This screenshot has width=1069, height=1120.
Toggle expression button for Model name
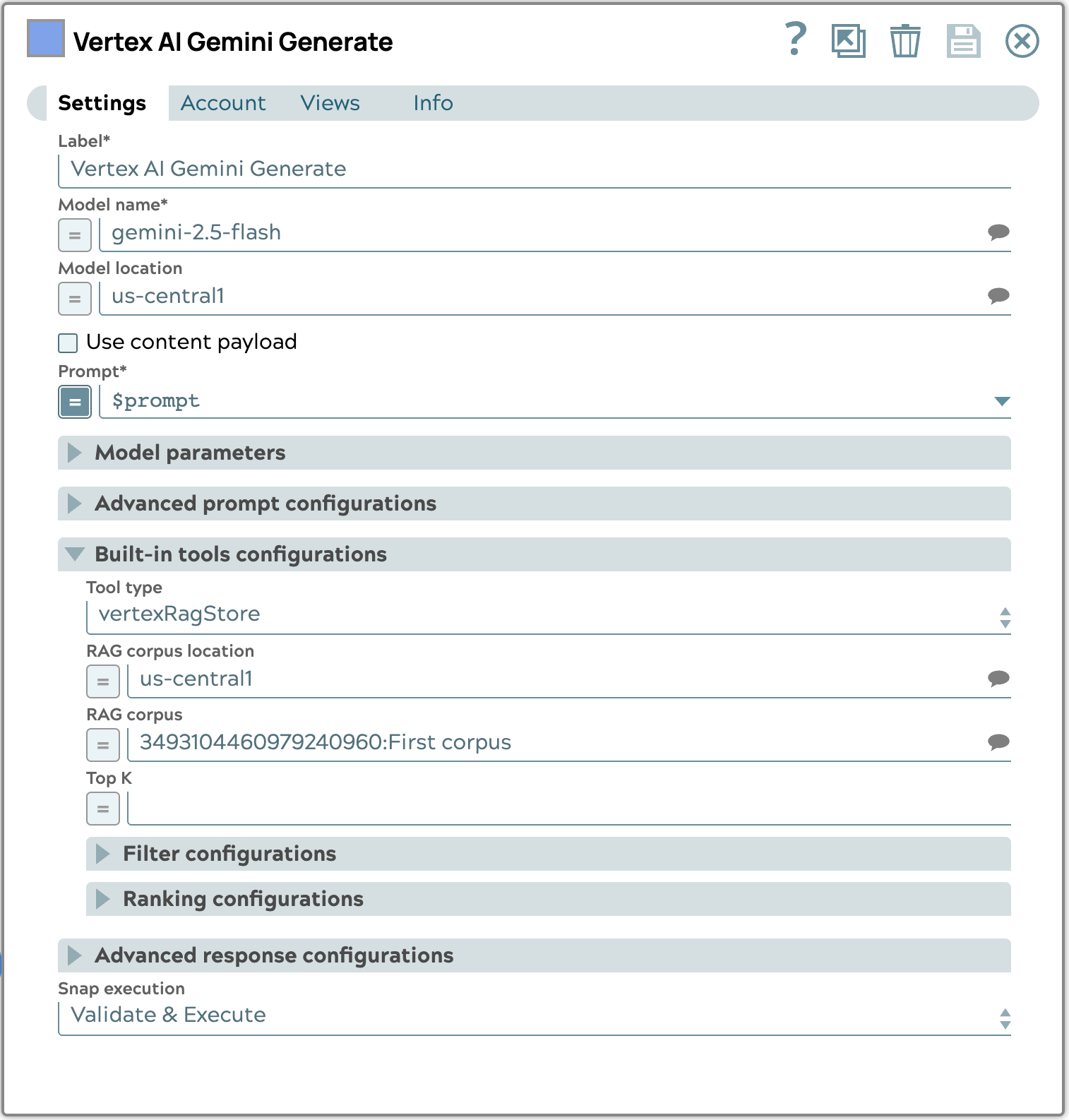[x=75, y=235]
